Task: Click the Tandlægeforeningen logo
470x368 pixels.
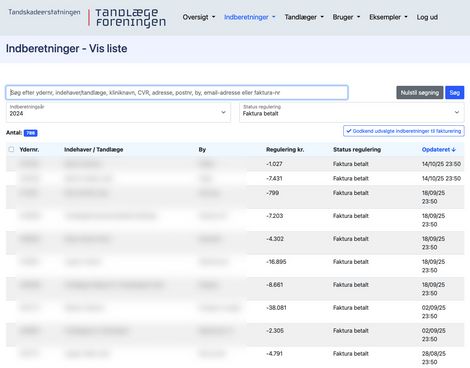Action: [x=130, y=18]
